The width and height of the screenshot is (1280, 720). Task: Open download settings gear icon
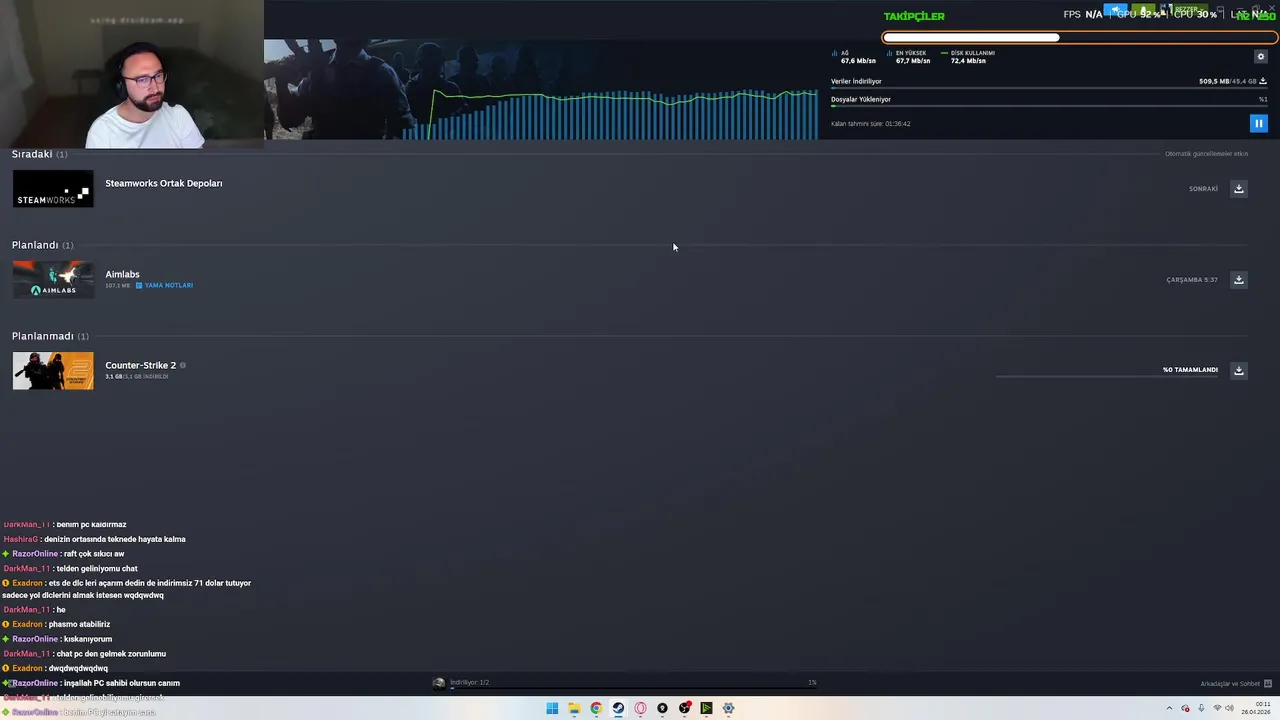[1260, 56]
